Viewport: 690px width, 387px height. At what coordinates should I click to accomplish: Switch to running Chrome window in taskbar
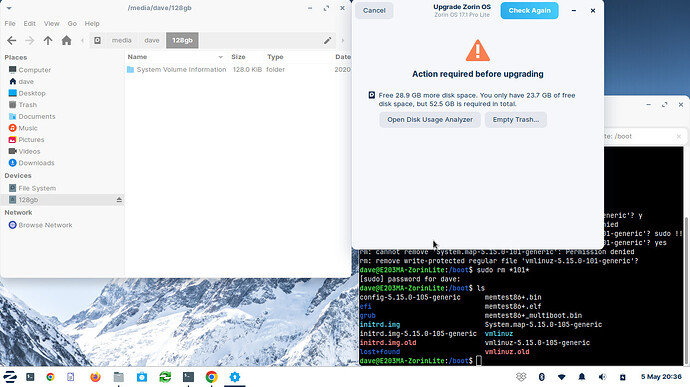(212, 377)
